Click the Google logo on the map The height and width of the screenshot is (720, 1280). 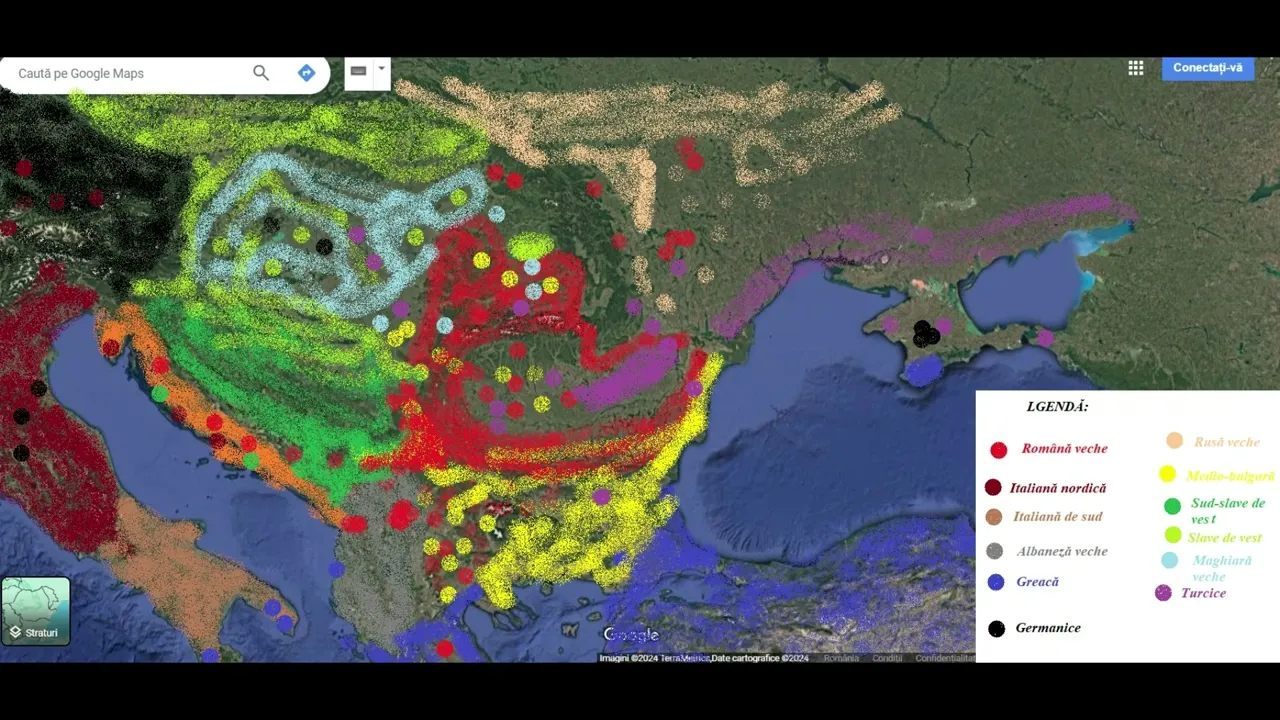(631, 635)
